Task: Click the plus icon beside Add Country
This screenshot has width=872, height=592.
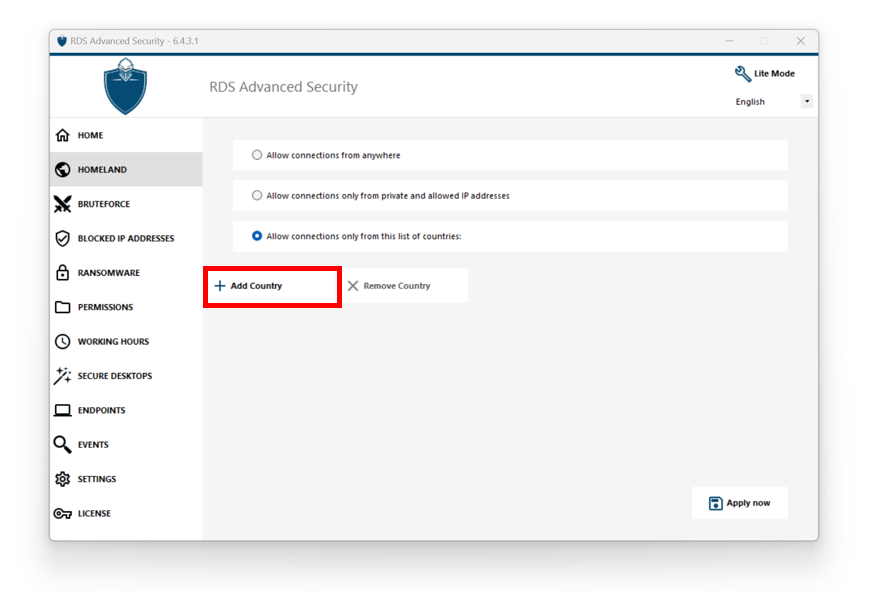Action: (x=220, y=286)
